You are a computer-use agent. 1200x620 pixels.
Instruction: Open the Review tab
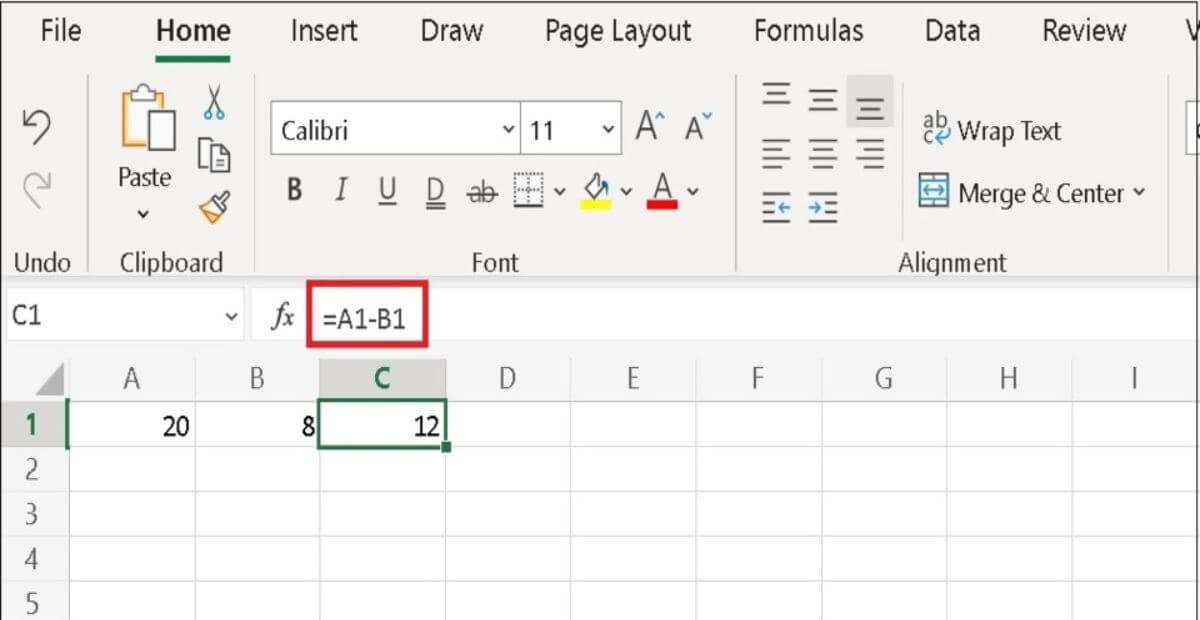tap(1084, 31)
